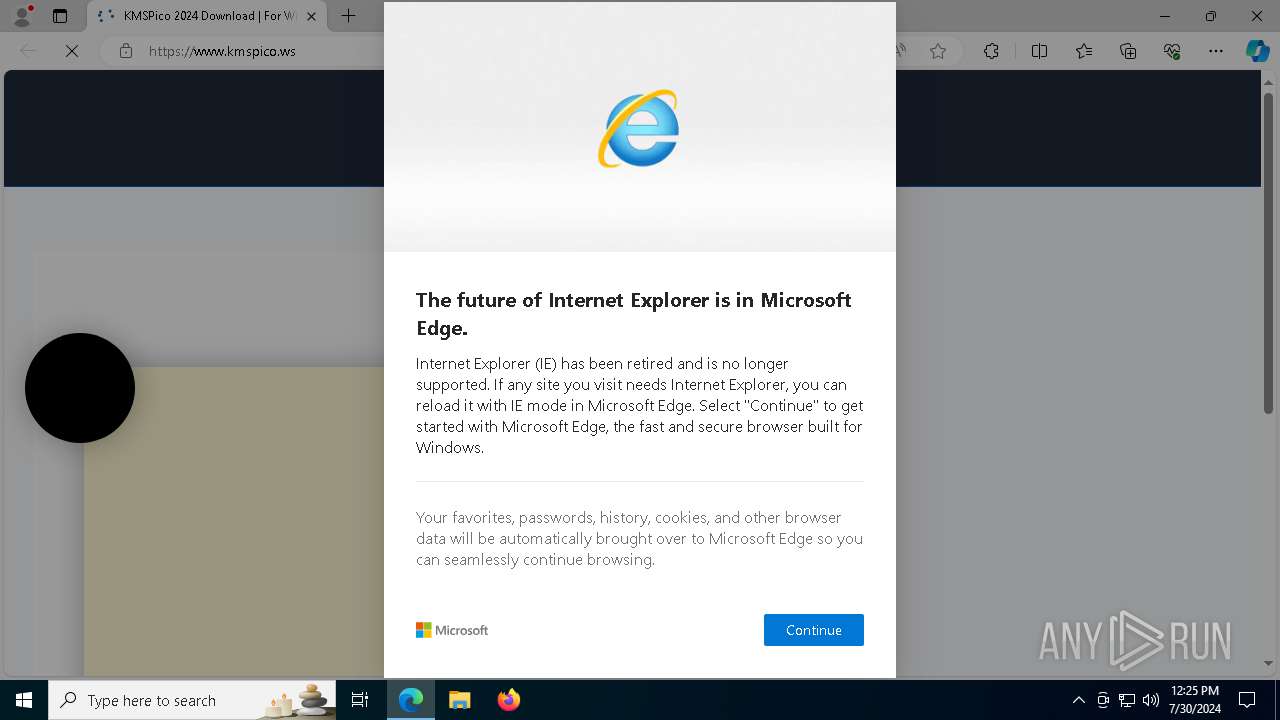Show hidden system tray icons
Viewport: 1280px width, 720px height.
pos(1078,700)
